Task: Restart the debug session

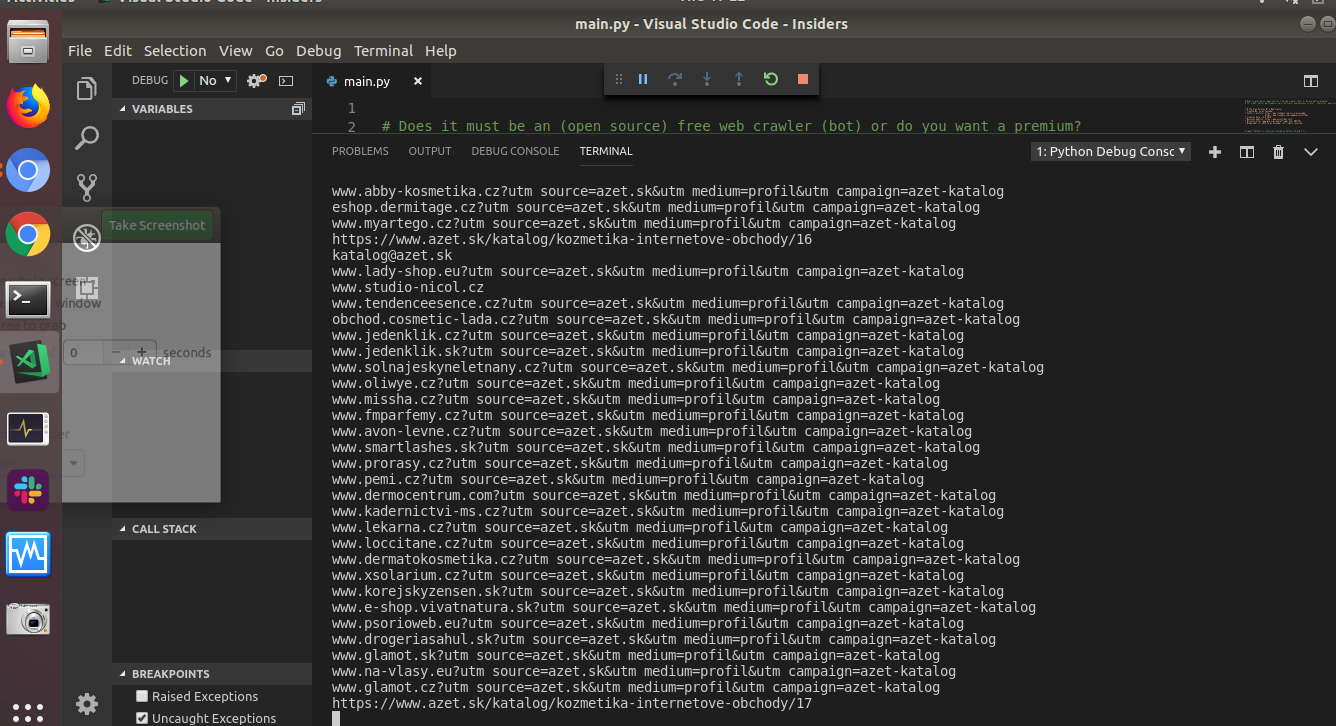Action: click(771, 79)
